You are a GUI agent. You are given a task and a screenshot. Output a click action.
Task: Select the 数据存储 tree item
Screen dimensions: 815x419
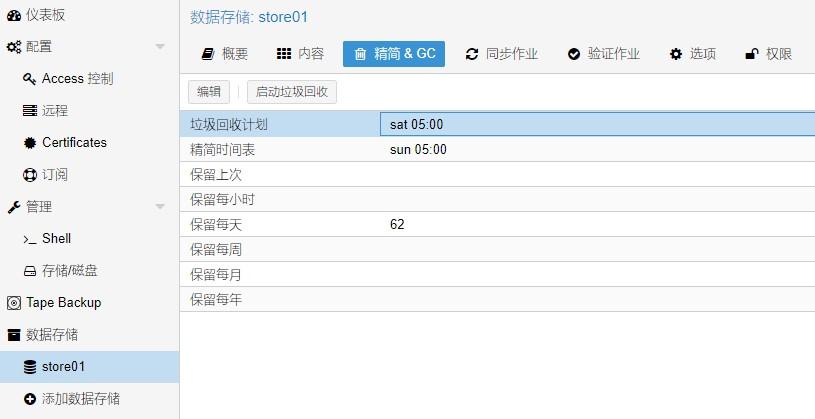coord(52,335)
